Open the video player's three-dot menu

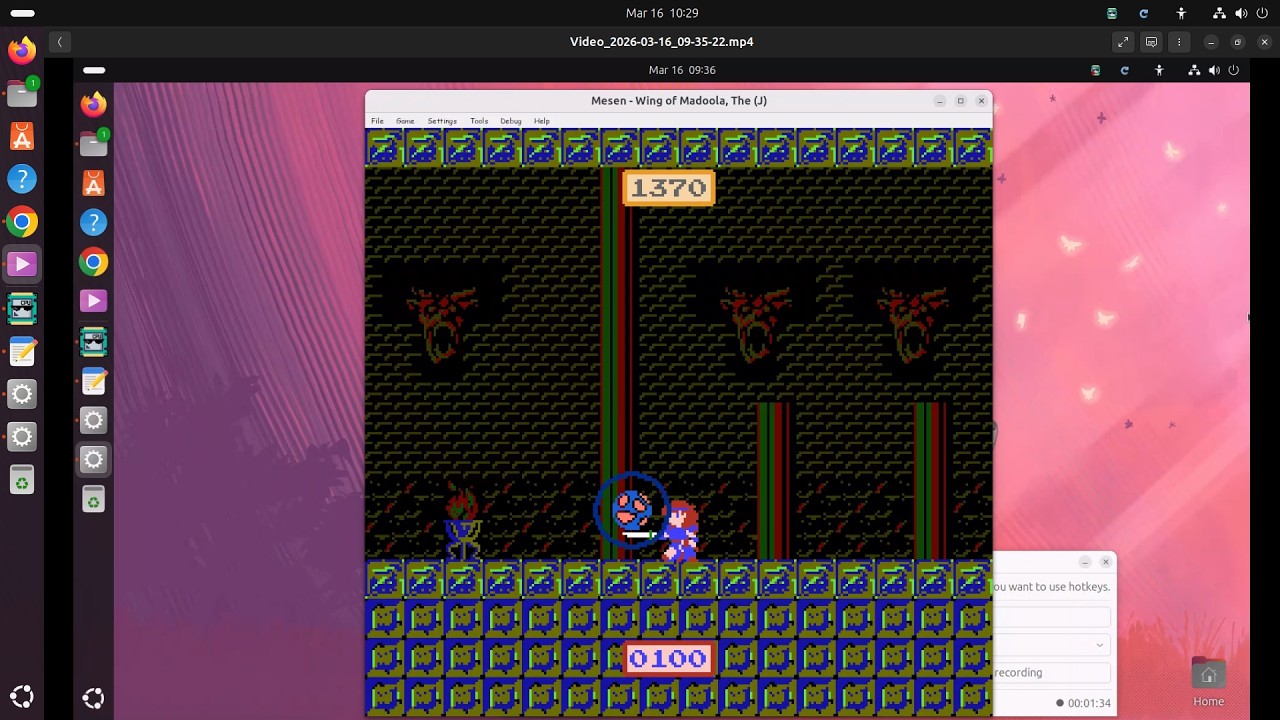[1179, 42]
